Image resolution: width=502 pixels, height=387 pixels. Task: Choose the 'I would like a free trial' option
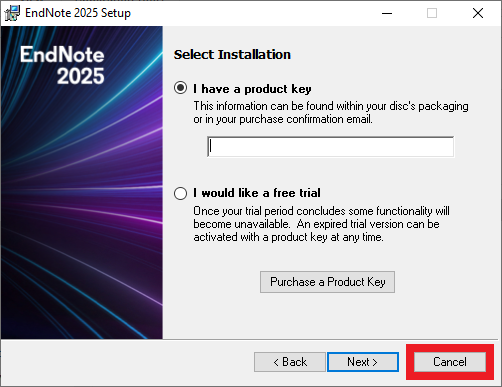pos(180,193)
